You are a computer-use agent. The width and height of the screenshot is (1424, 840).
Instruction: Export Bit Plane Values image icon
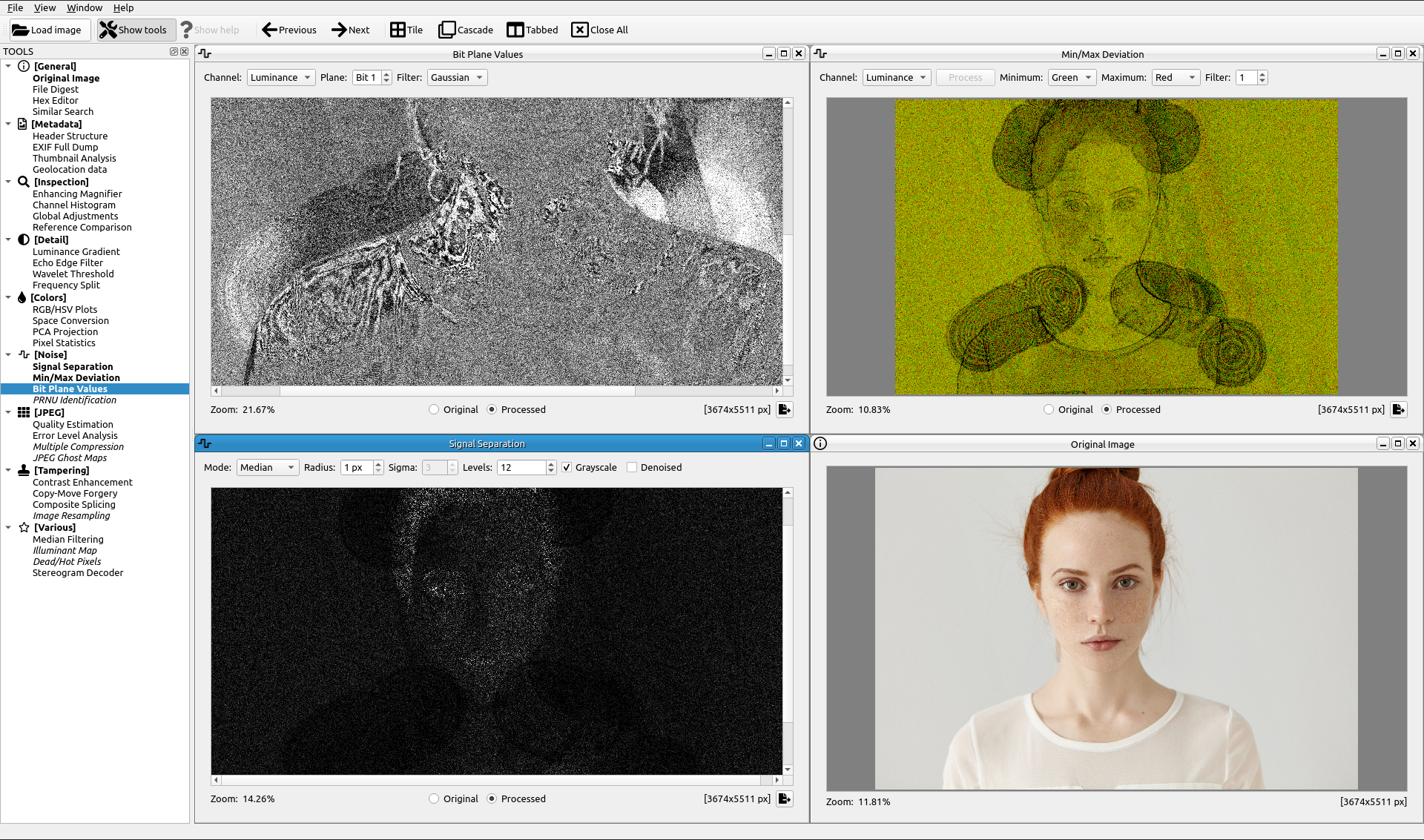(x=785, y=409)
